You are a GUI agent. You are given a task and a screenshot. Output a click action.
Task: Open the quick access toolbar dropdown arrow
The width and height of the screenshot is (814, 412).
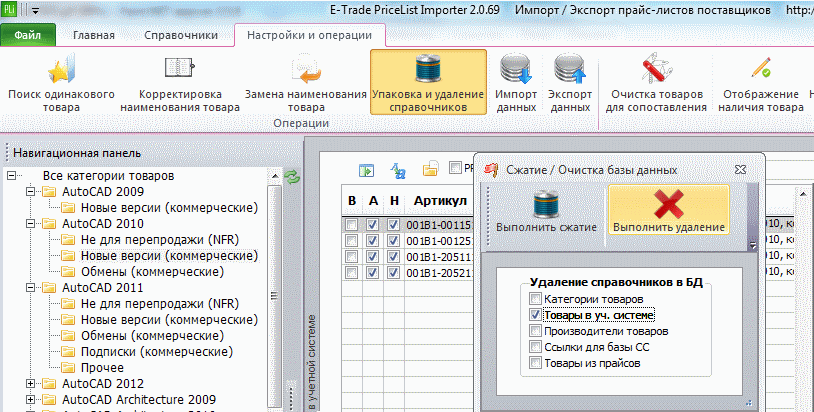pos(35,10)
